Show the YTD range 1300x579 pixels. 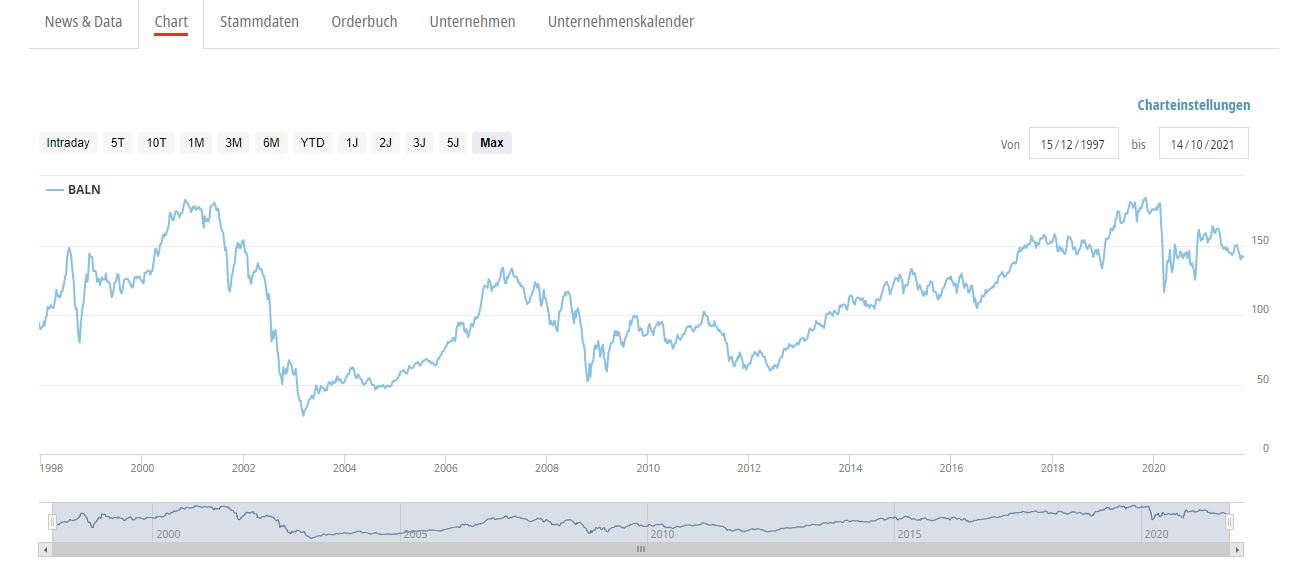click(x=313, y=143)
